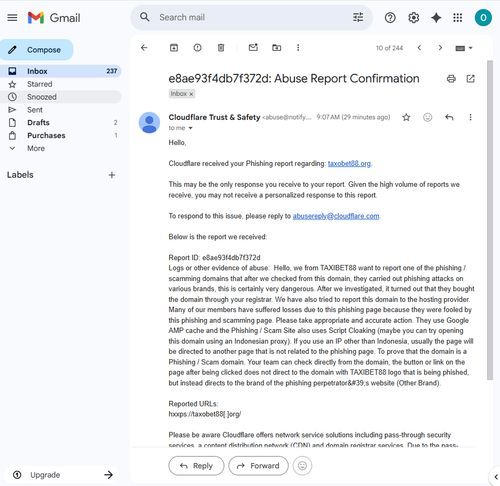Mark email as unread
The height and width of the screenshot is (486, 500).
(253, 48)
